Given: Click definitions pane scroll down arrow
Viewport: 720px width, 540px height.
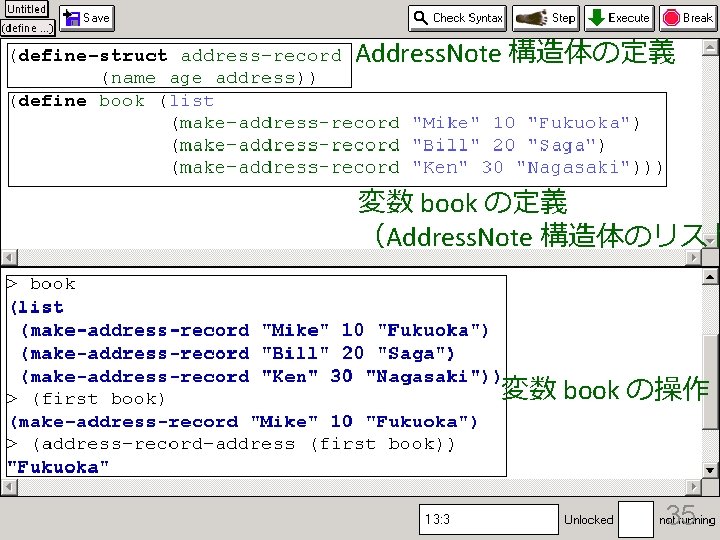Looking at the screenshot, I should pos(709,241).
